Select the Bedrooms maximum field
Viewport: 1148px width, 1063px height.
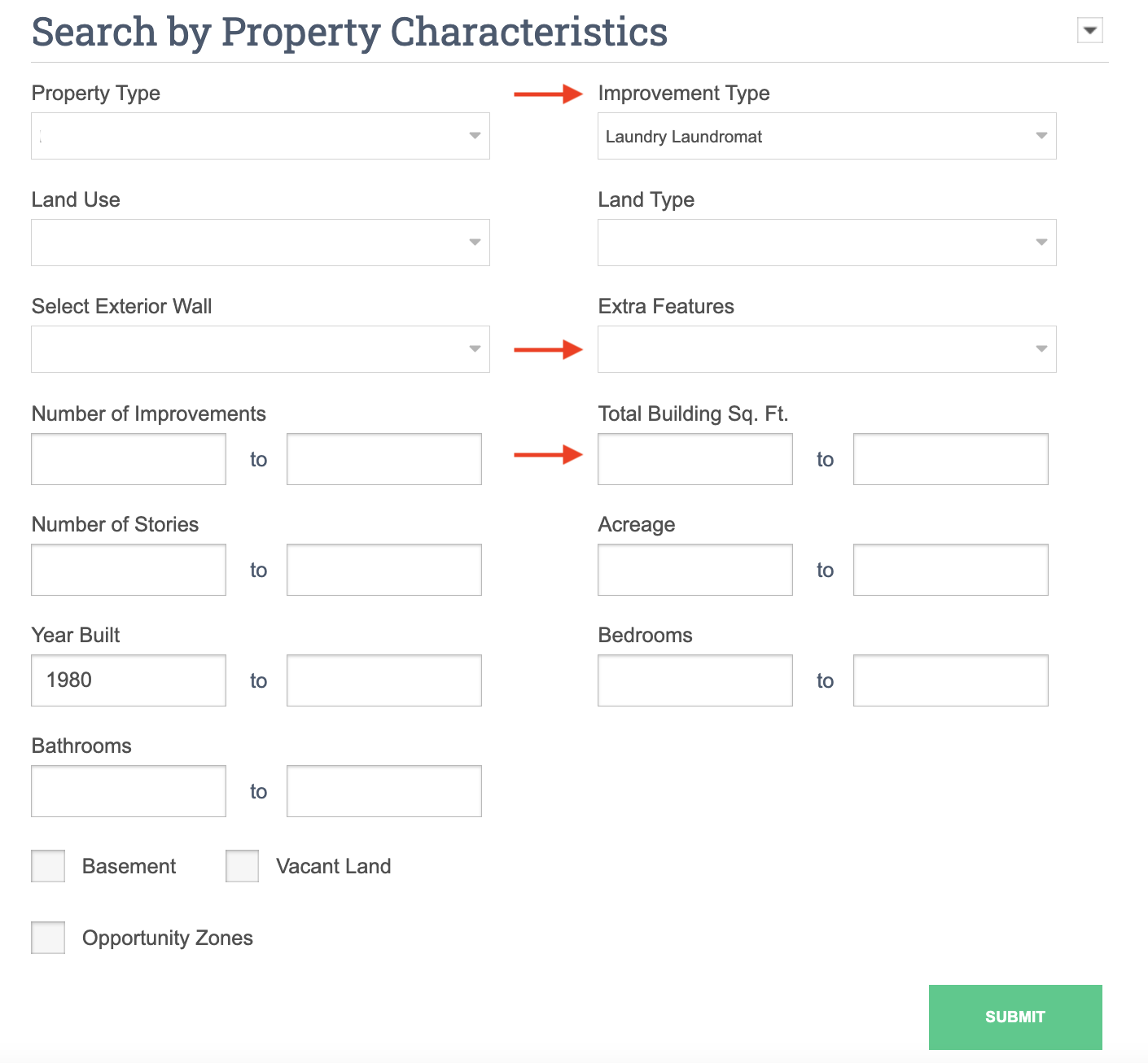951,680
